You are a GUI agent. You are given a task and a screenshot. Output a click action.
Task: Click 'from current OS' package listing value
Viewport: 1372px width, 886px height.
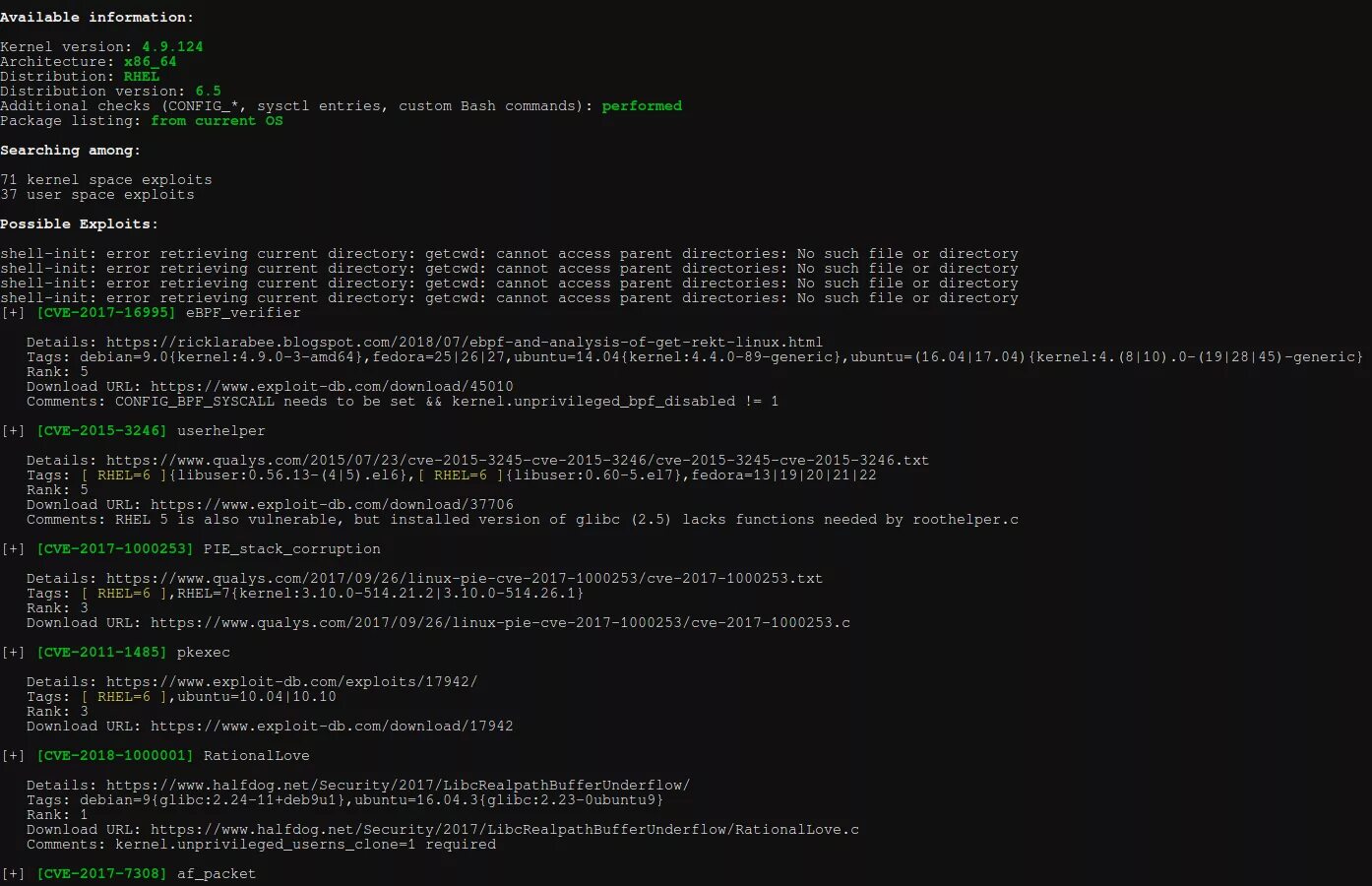[217, 120]
